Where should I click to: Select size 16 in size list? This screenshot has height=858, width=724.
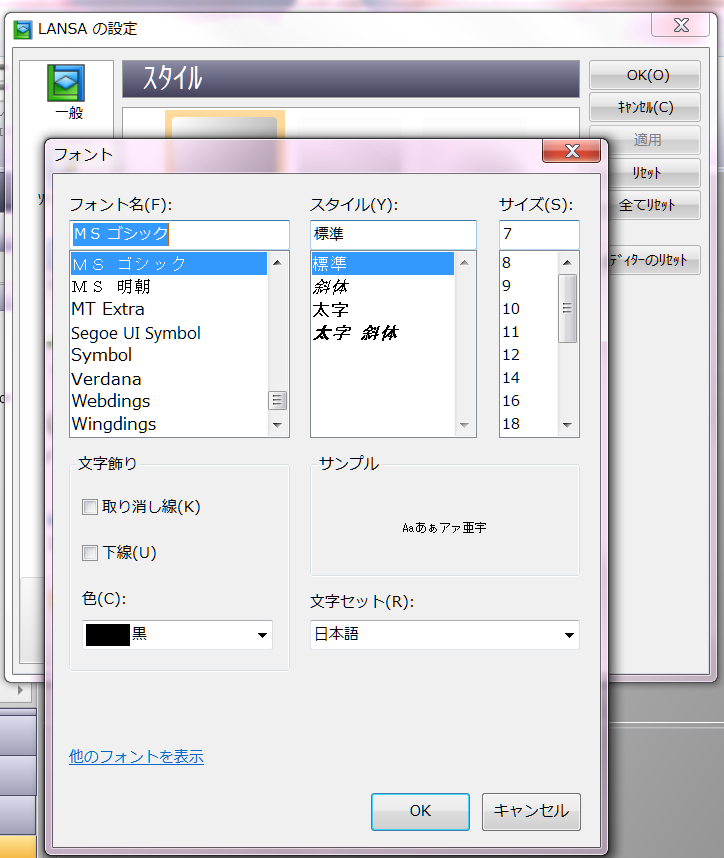(529, 401)
